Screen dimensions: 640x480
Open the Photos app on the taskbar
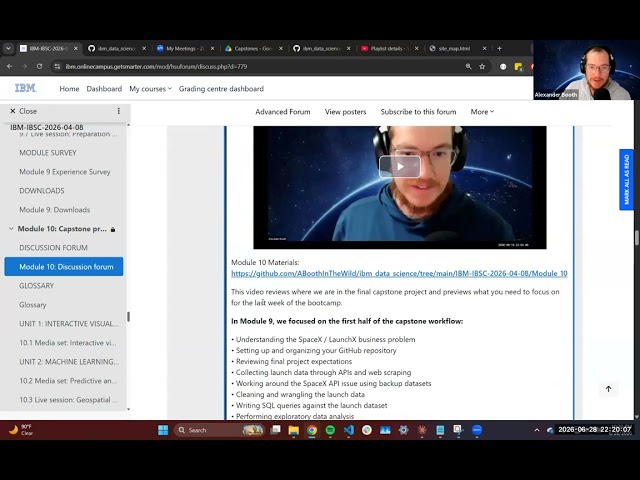coord(385,430)
